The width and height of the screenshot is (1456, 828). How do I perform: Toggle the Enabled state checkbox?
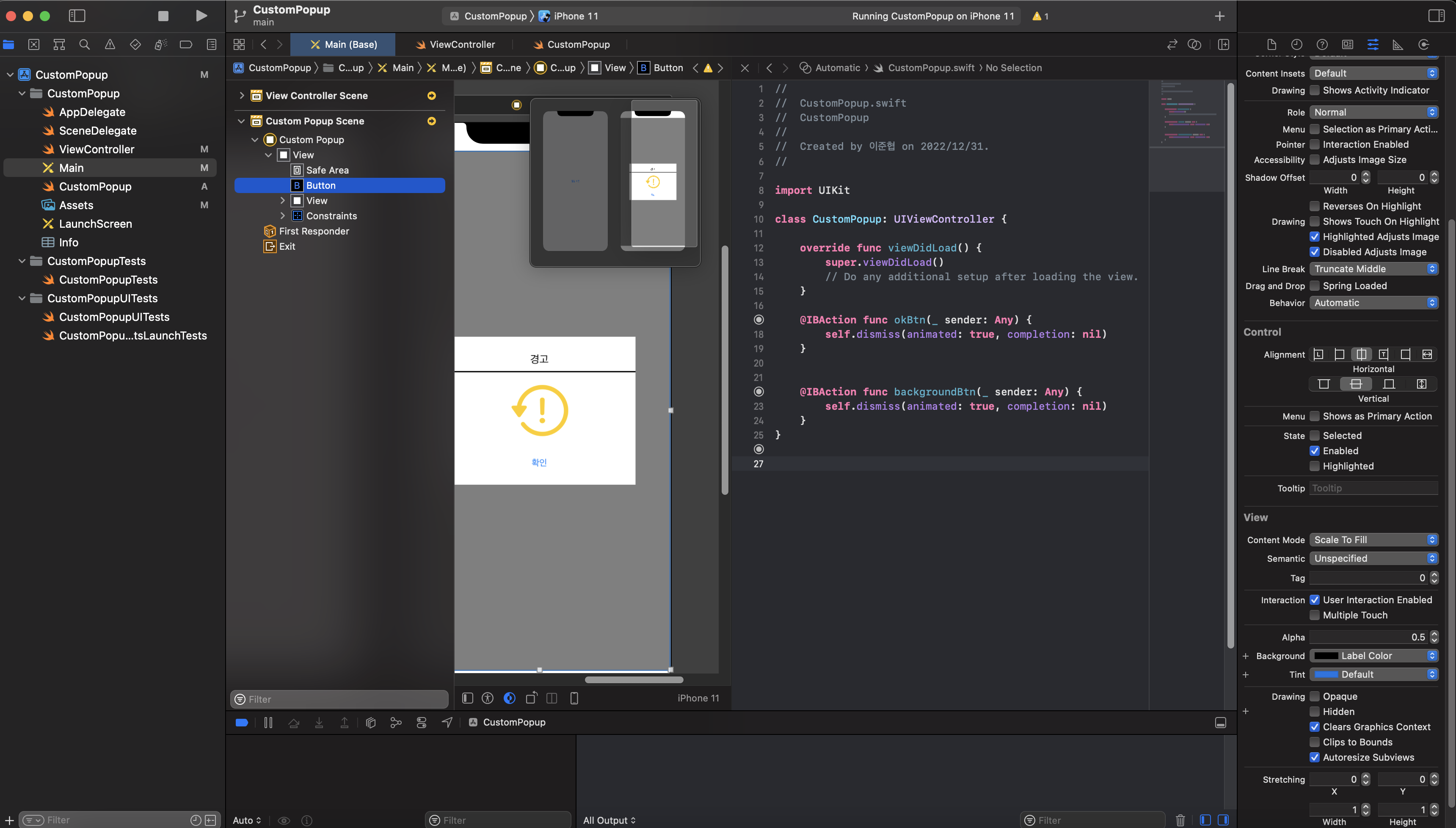[1315, 451]
